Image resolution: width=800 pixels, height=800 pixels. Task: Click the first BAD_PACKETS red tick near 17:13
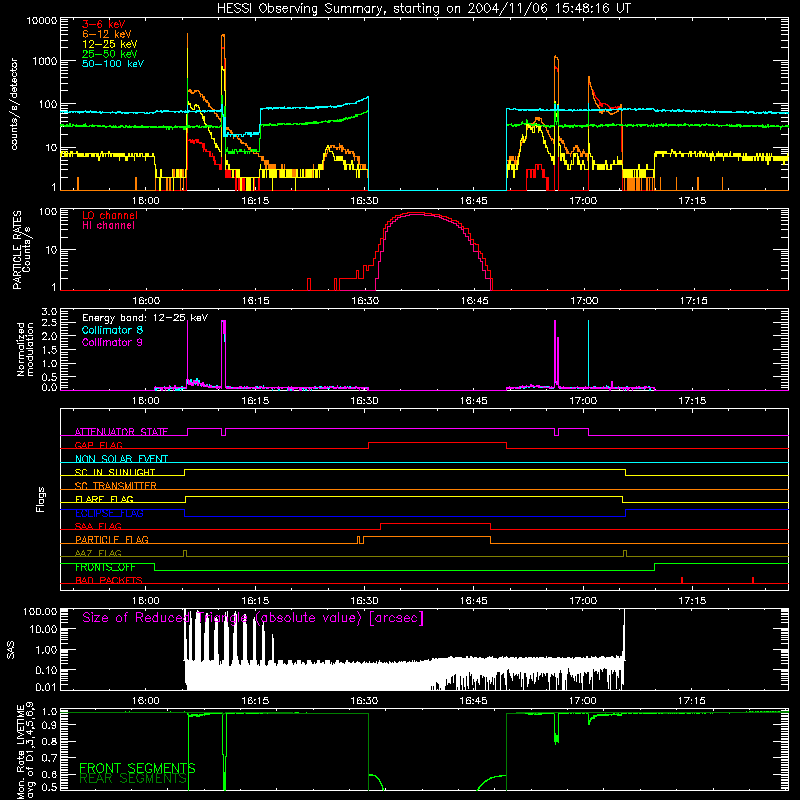pyautogui.click(x=682, y=580)
